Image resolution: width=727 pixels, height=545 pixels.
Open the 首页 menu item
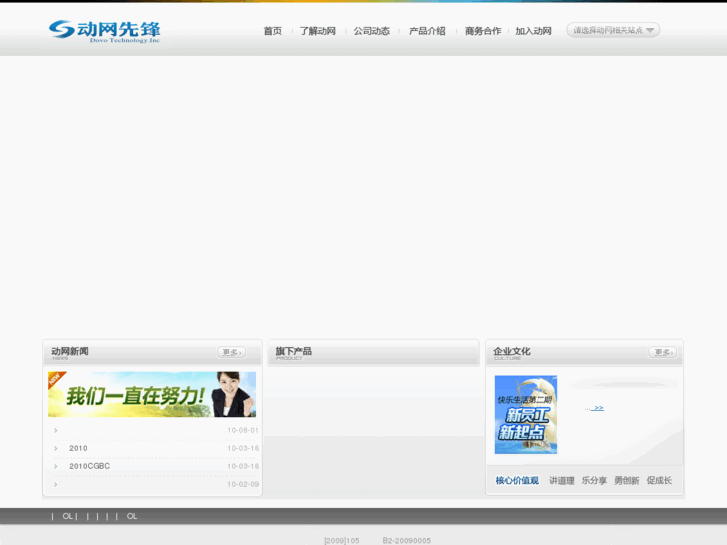coord(273,31)
